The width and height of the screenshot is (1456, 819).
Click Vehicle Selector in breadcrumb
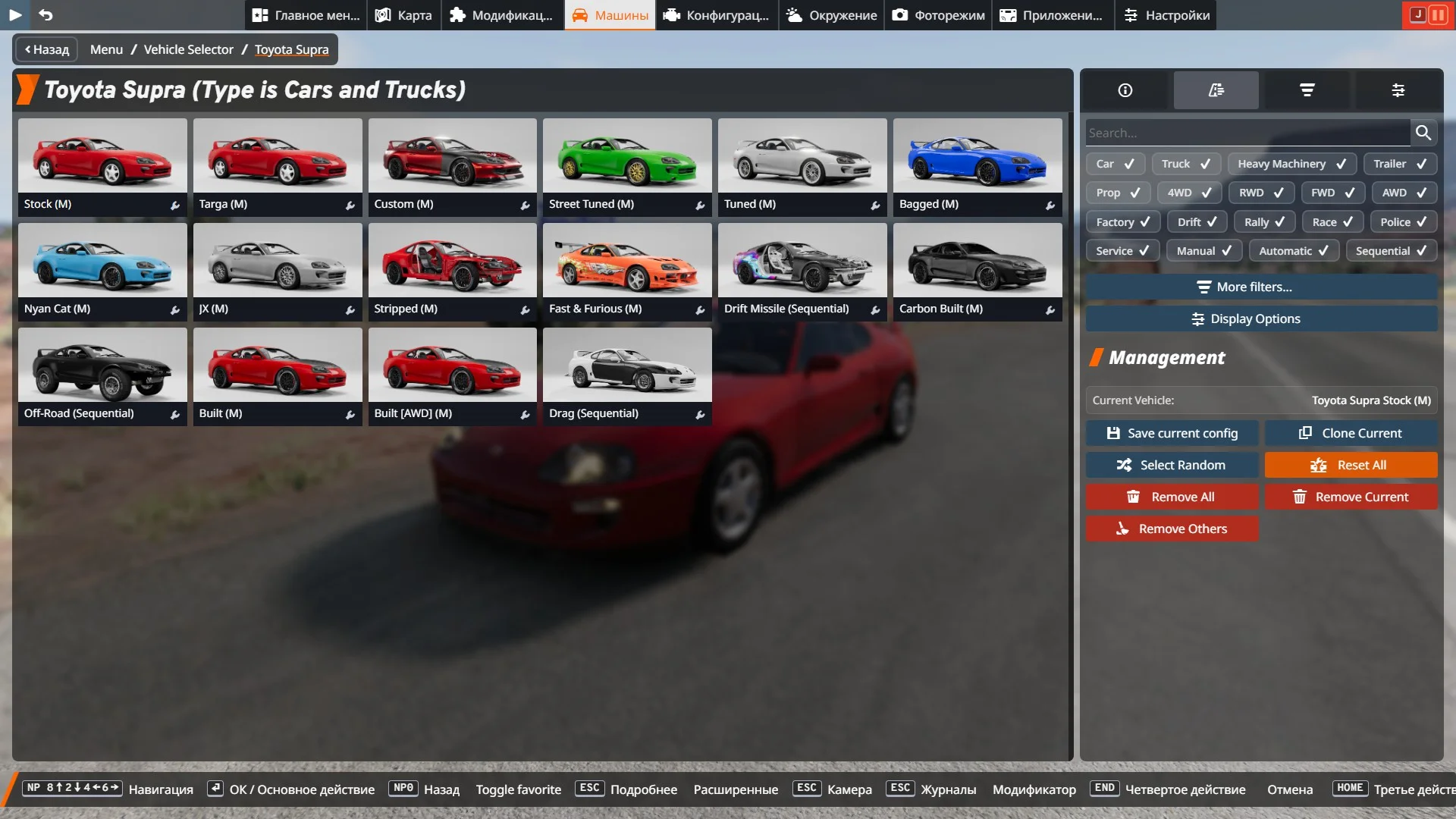(x=188, y=49)
